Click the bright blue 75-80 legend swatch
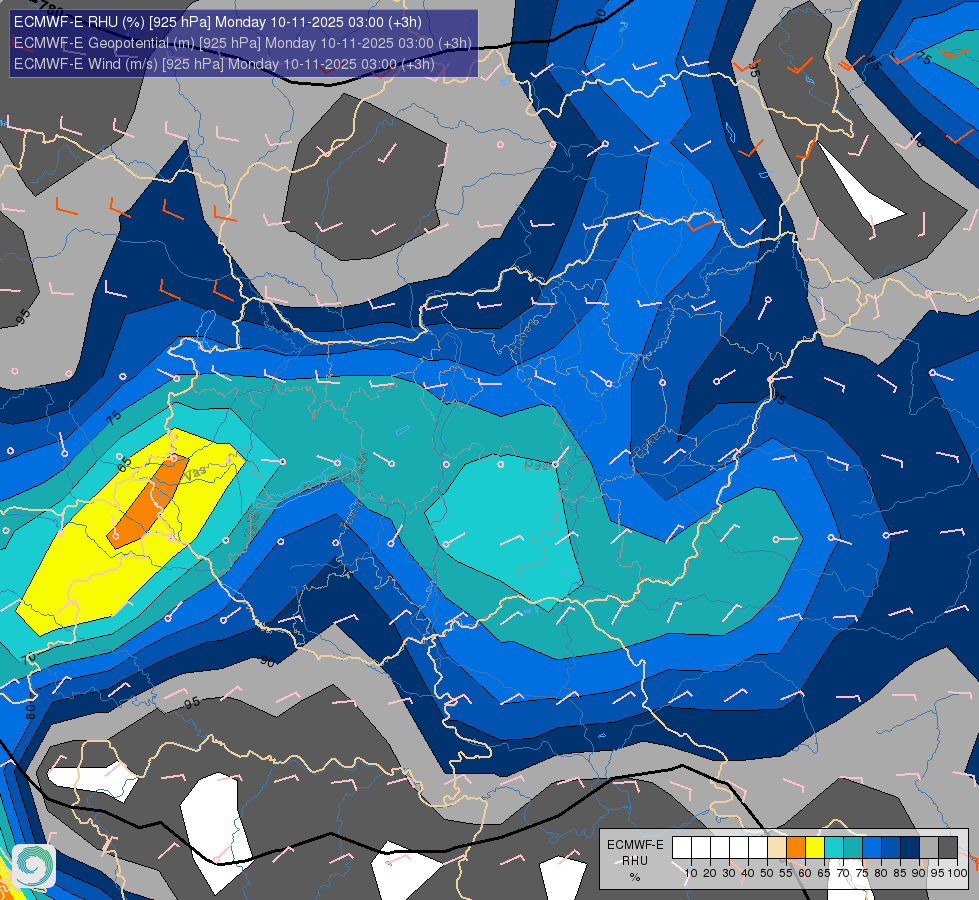Screen dimensions: 979x900 click(872, 848)
